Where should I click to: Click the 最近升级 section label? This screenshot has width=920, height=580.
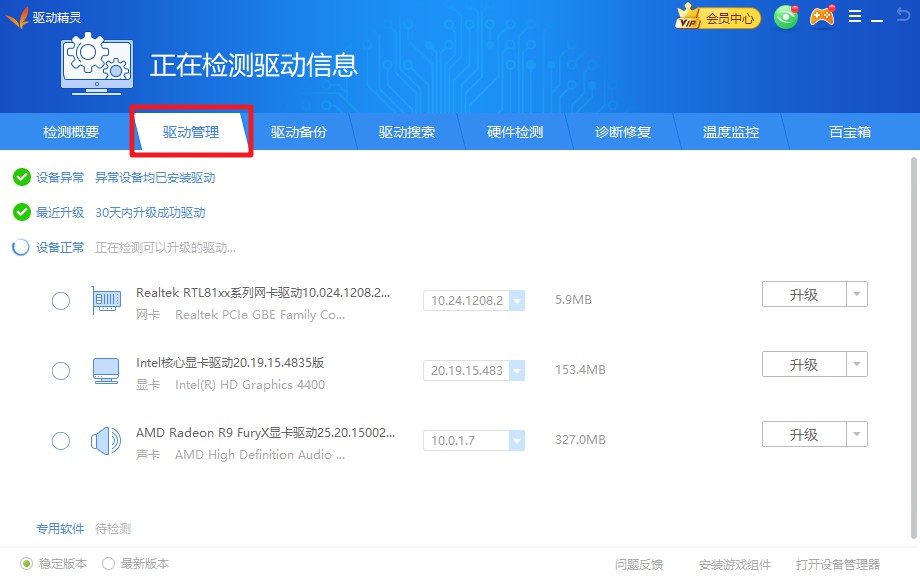[60, 213]
